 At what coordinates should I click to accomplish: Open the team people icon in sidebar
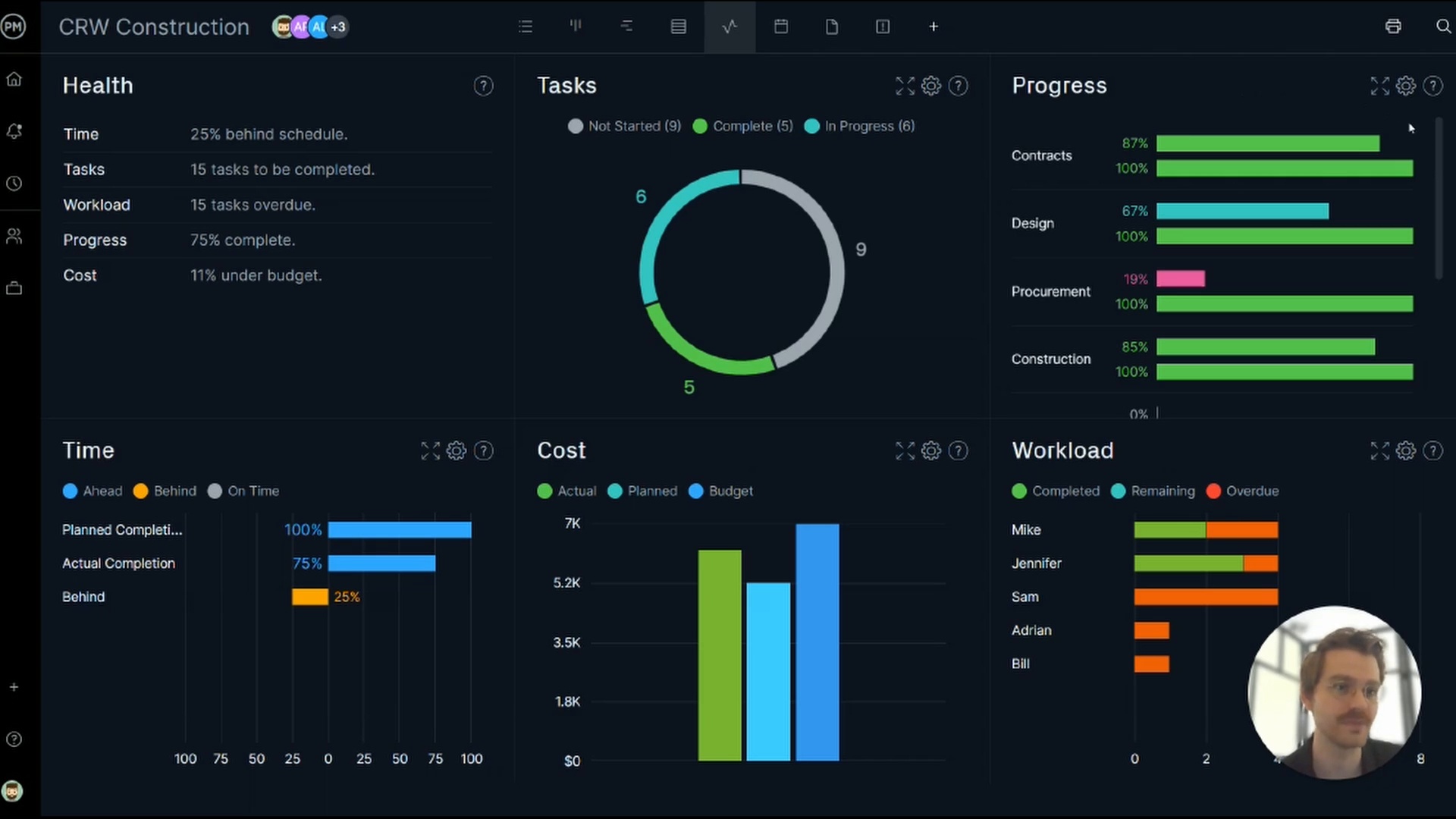[x=14, y=236]
